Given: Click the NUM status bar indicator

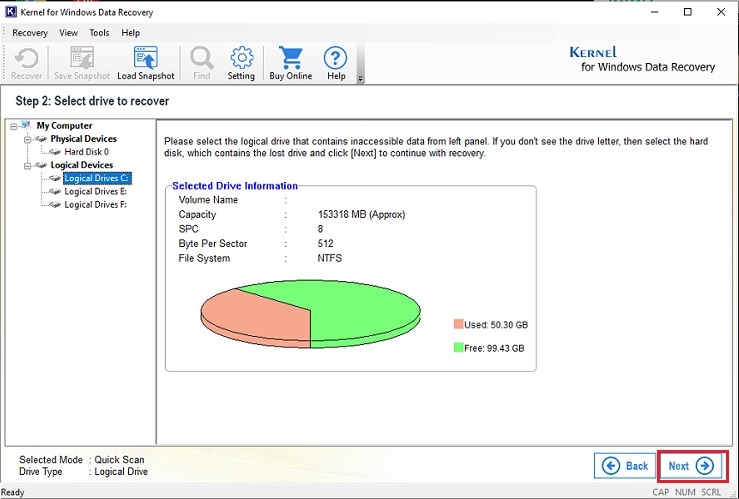Looking at the screenshot, I should (685, 492).
